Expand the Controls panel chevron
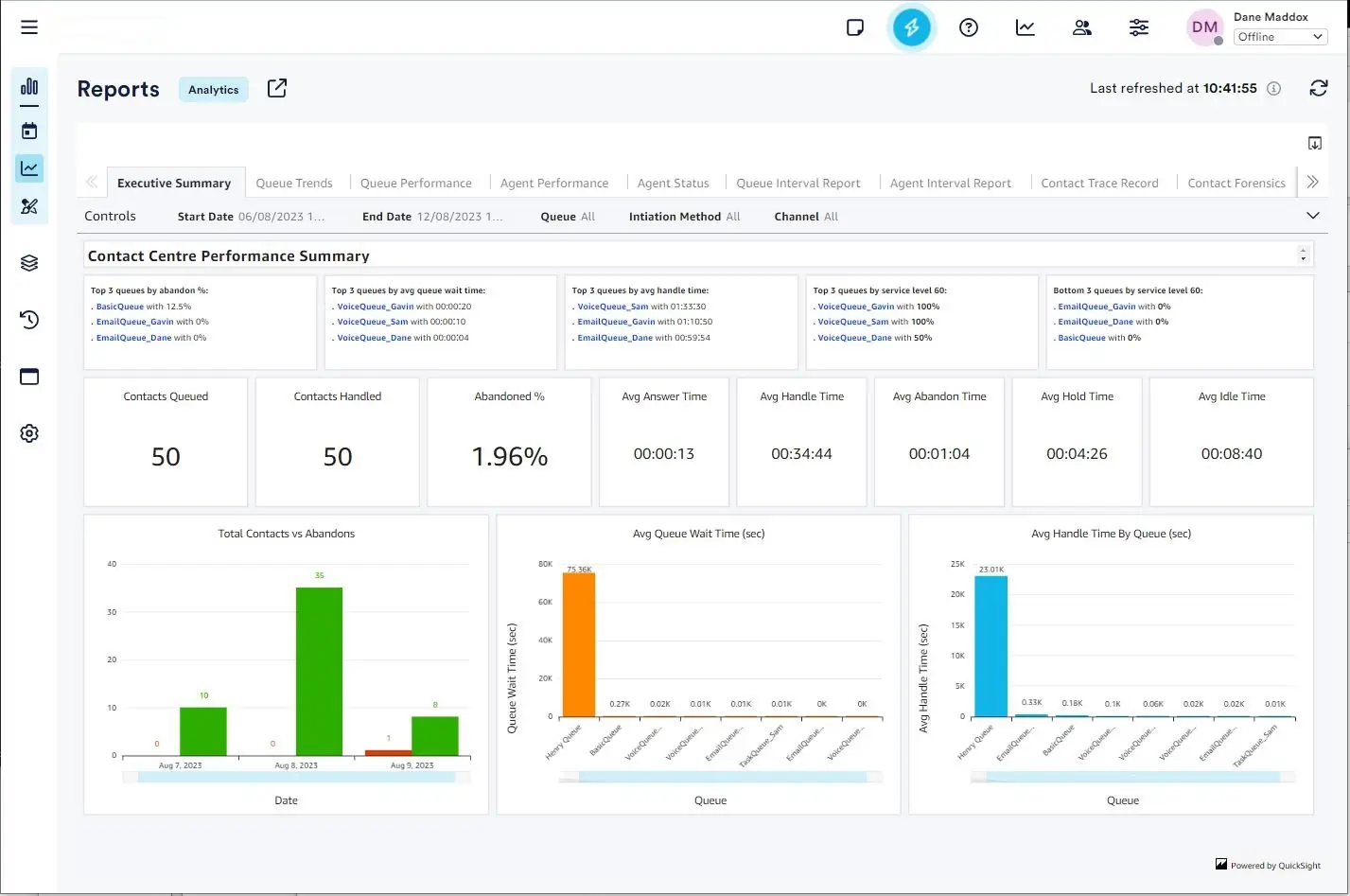Image resolution: width=1350 pixels, height=896 pixels. click(x=1312, y=216)
